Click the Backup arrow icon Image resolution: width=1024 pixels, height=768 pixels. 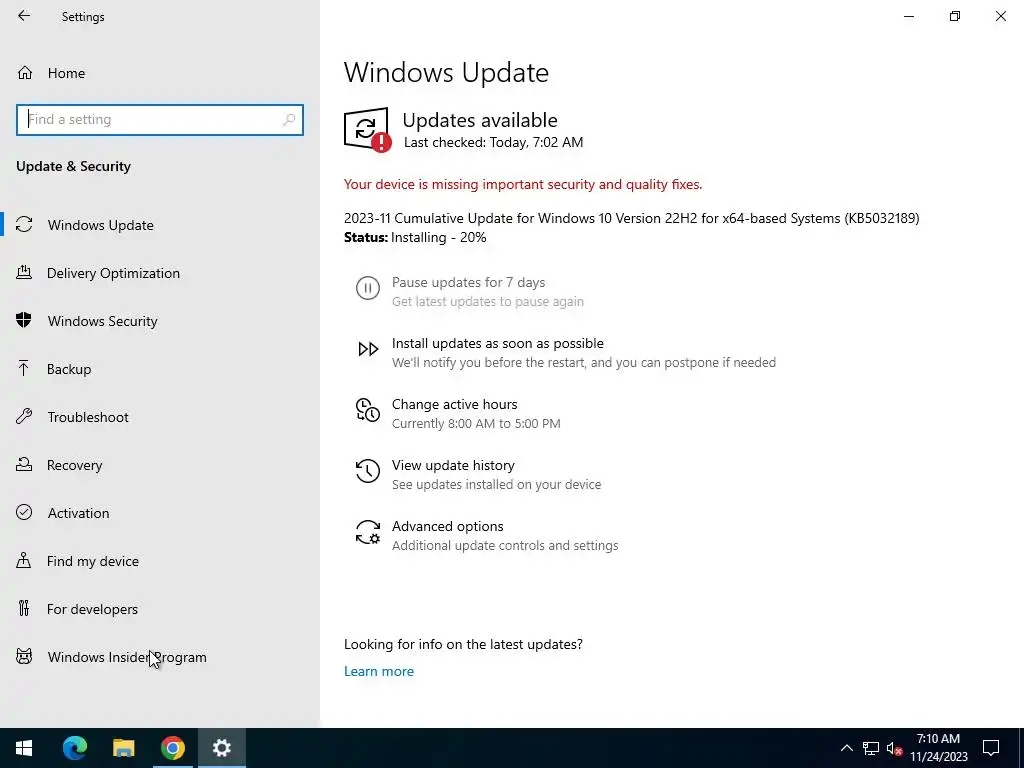click(24, 368)
